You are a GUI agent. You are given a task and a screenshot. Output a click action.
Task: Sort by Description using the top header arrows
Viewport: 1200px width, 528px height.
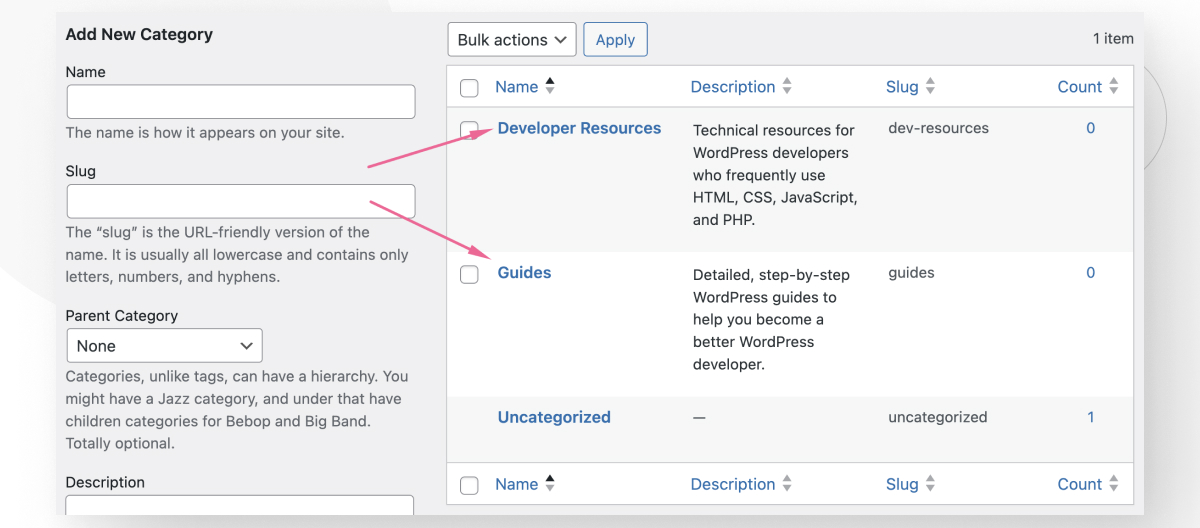tap(787, 87)
